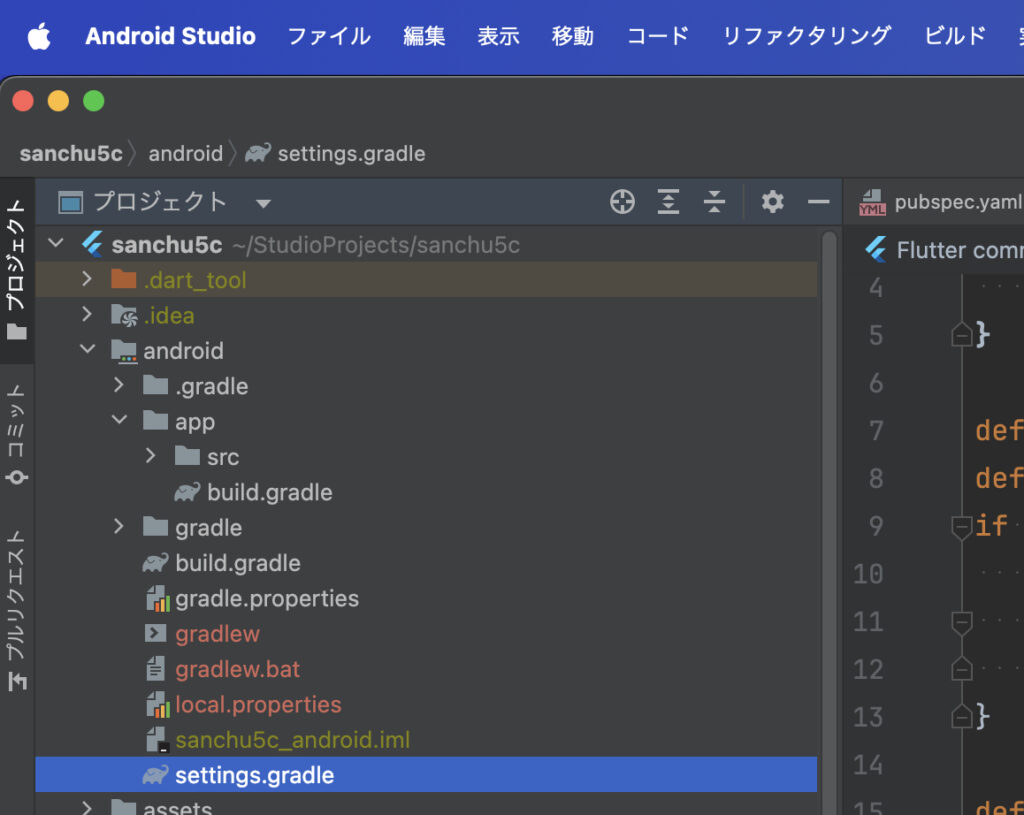Click fold marker on editor line 13
Viewport: 1024px width, 815px height.
tap(961, 716)
